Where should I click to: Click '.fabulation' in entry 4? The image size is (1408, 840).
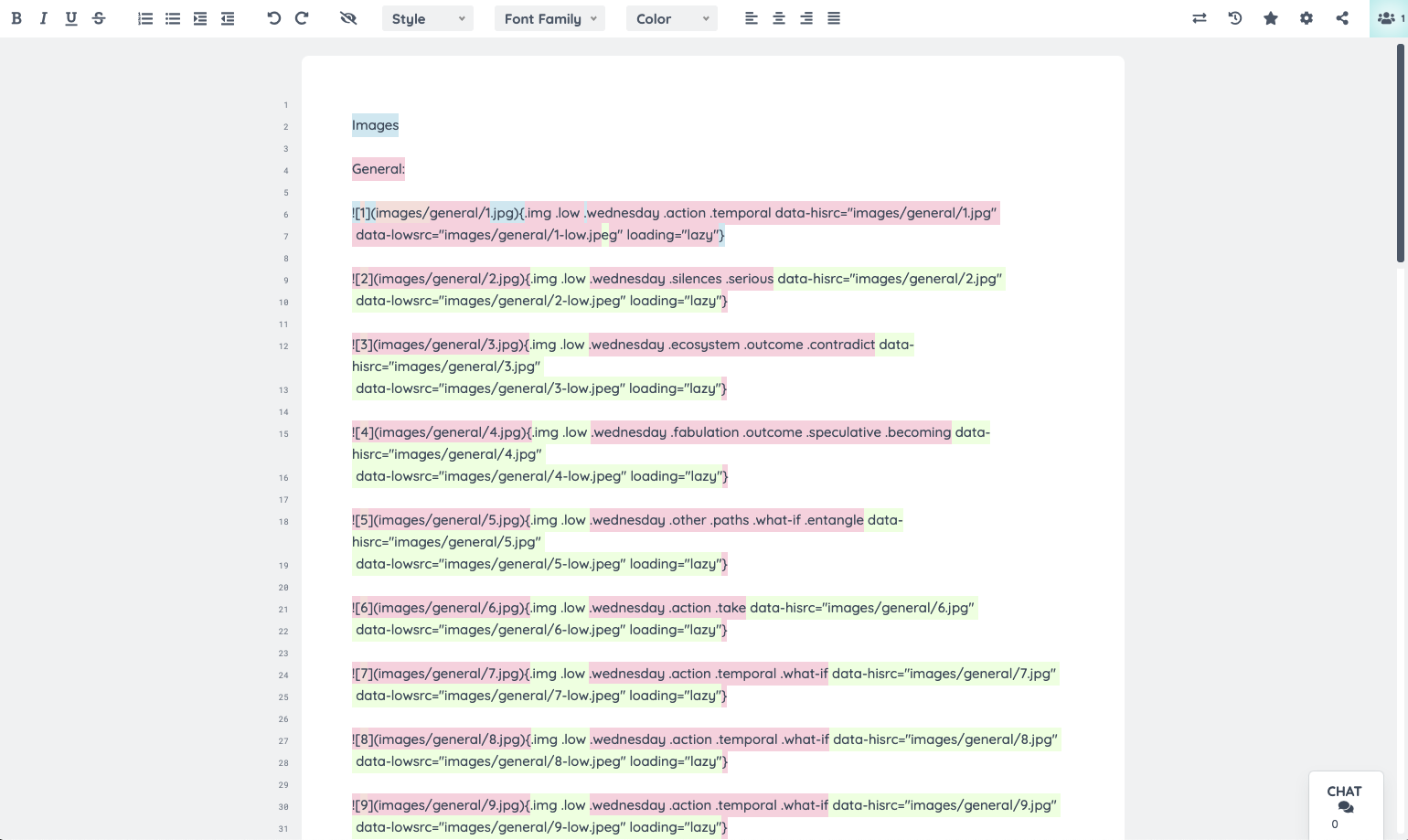pos(705,432)
